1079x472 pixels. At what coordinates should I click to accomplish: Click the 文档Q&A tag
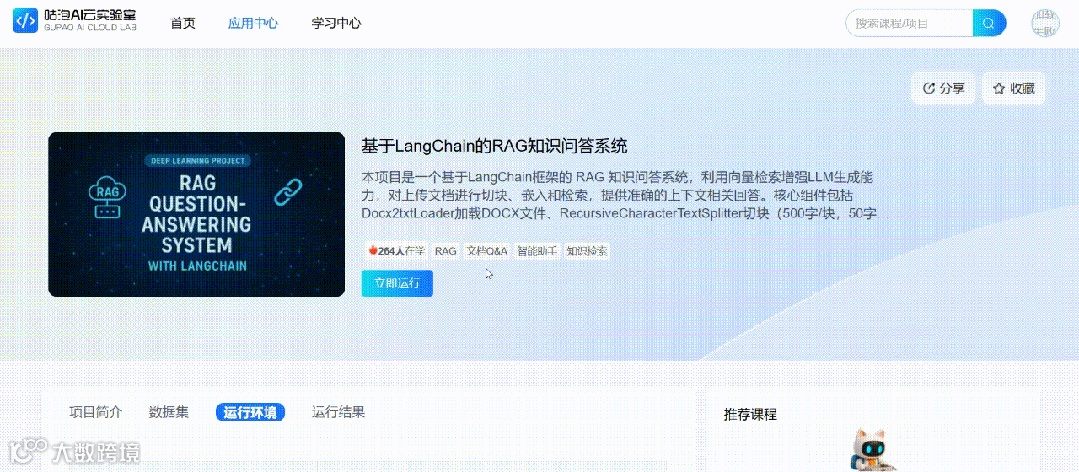487,251
